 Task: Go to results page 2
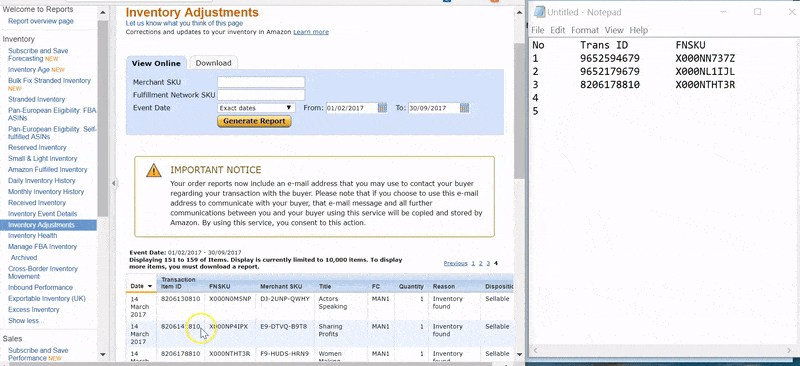pos(480,263)
